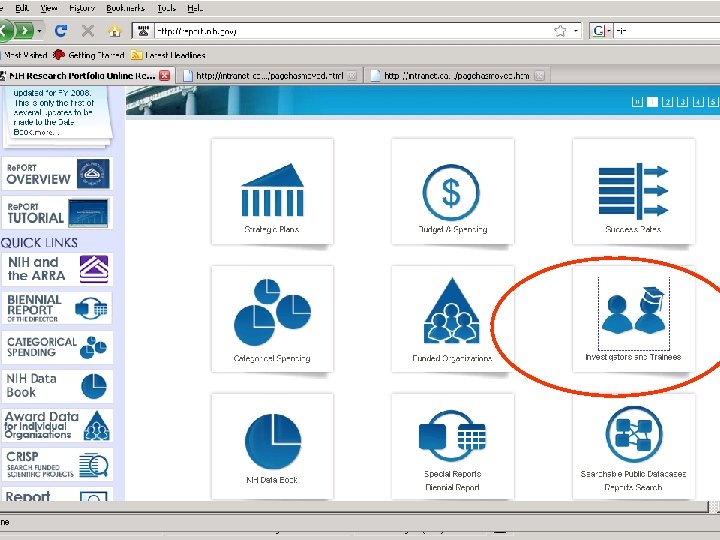Image resolution: width=720 pixels, height=540 pixels.
Task: Open the NIH and the ARRA quick link
Action: 57,269
